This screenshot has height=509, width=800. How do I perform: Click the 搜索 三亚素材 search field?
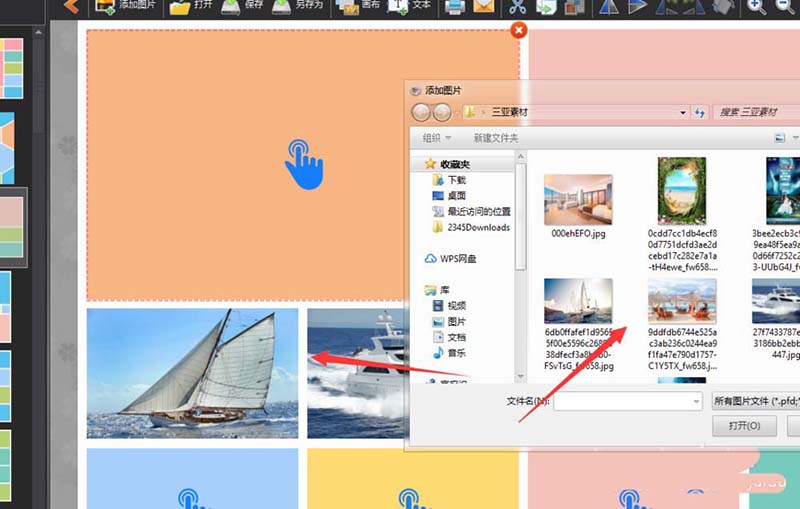click(x=756, y=112)
